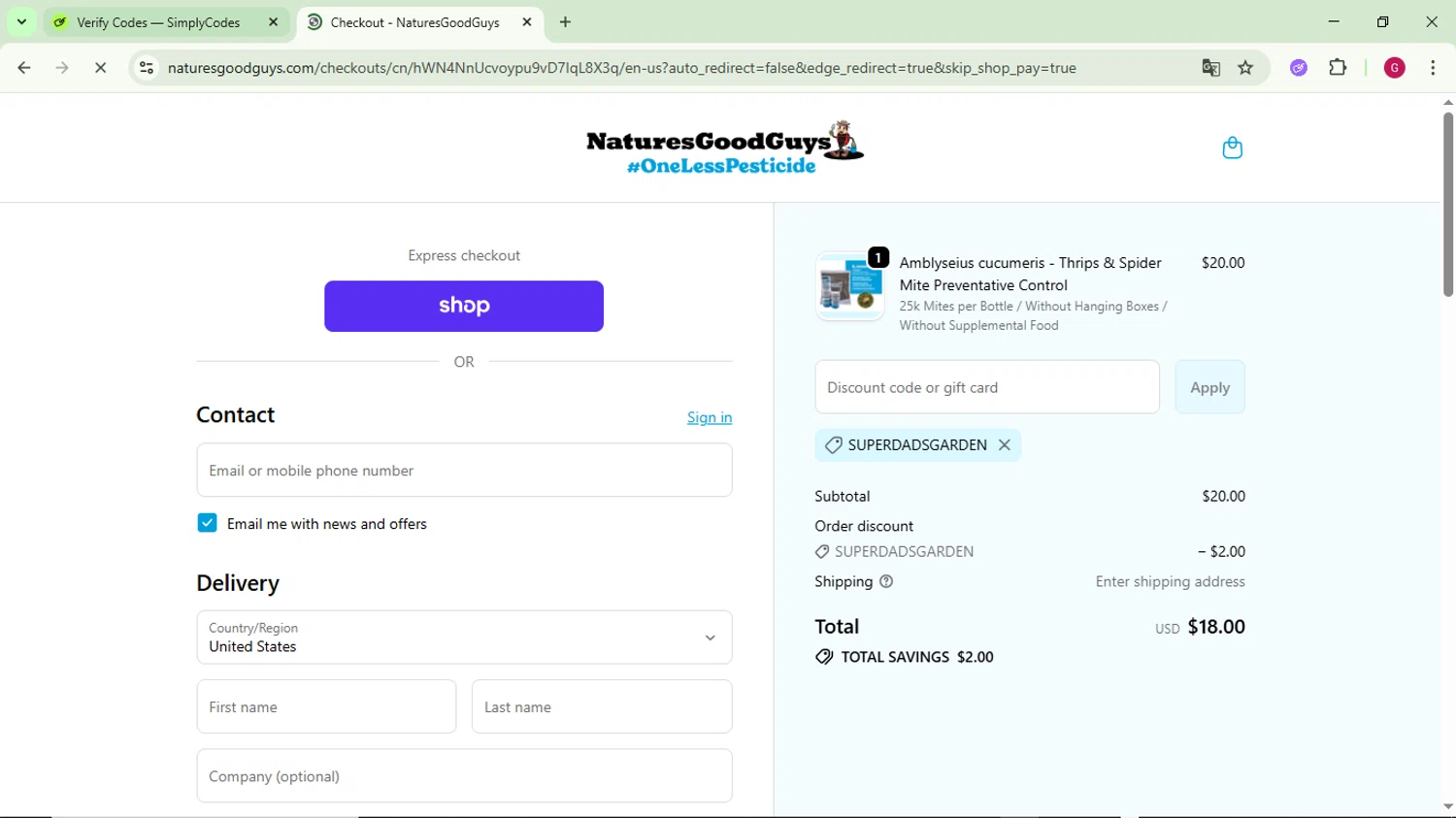Click the Order discount label
The width and height of the screenshot is (1456, 818).
(864, 526)
